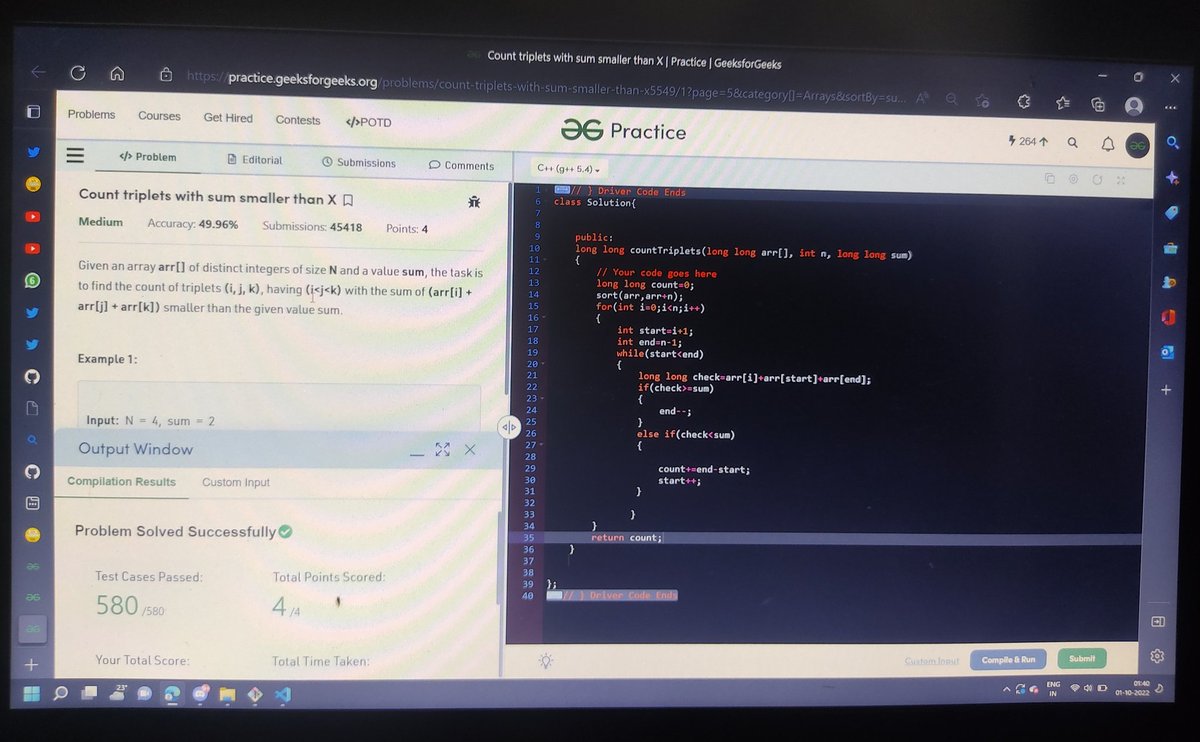
Task: Copy code with the editor copy icon
Action: pos(1049,179)
